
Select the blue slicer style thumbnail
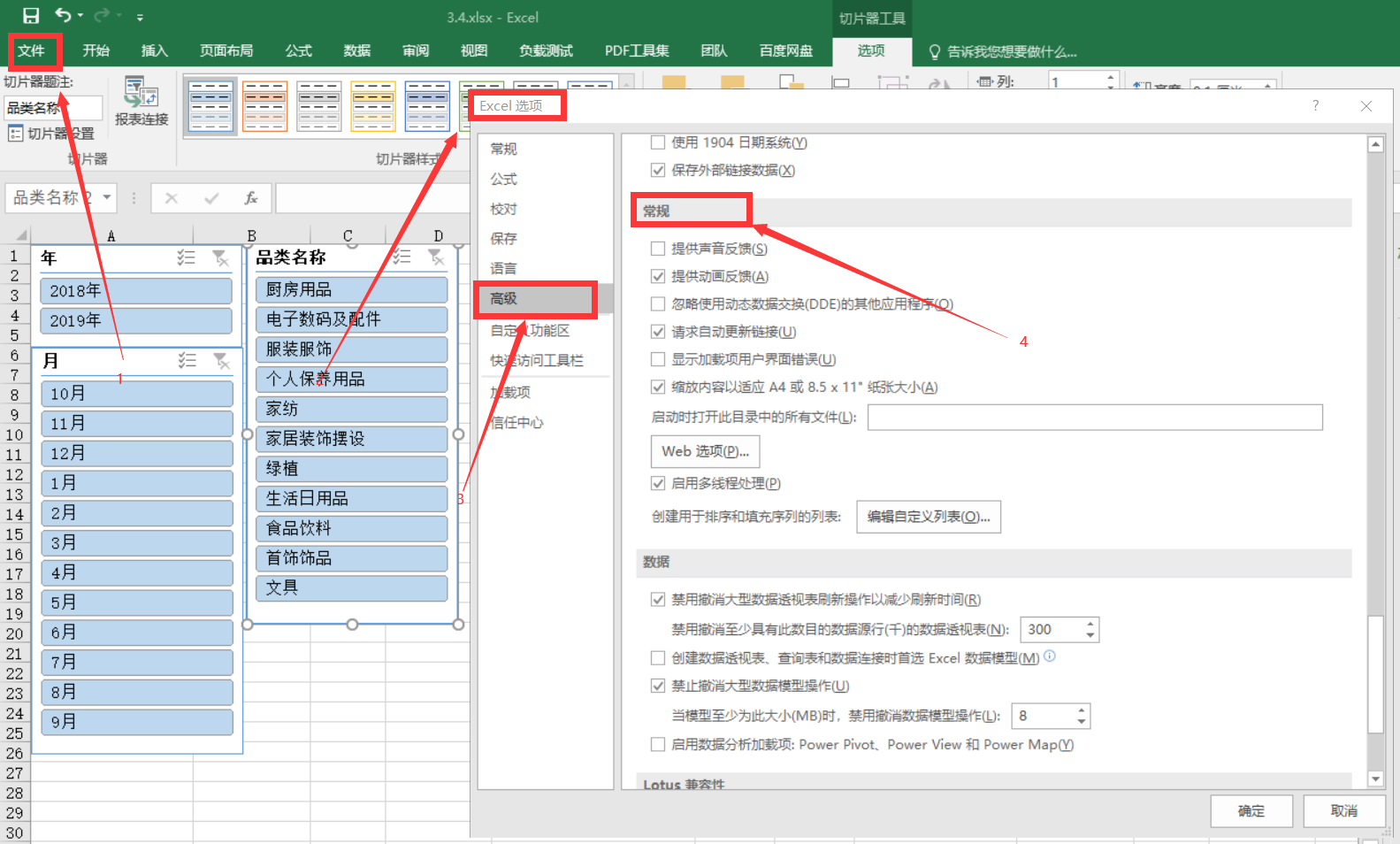[x=210, y=106]
